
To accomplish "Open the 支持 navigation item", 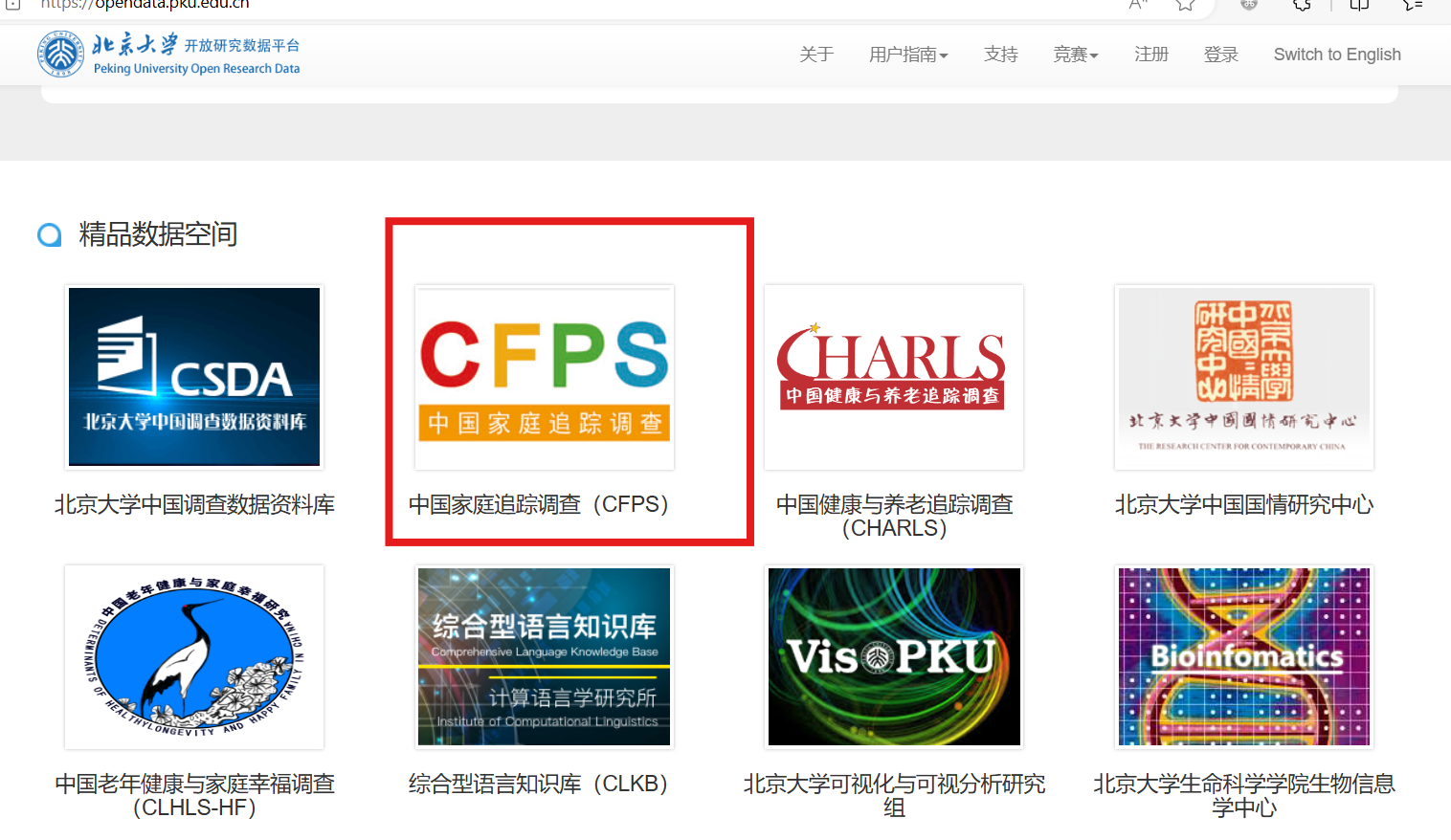I will click(x=1001, y=55).
